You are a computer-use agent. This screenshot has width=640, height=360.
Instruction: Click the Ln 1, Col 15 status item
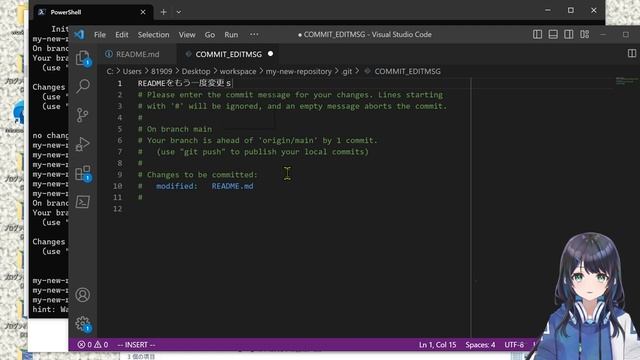point(438,345)
